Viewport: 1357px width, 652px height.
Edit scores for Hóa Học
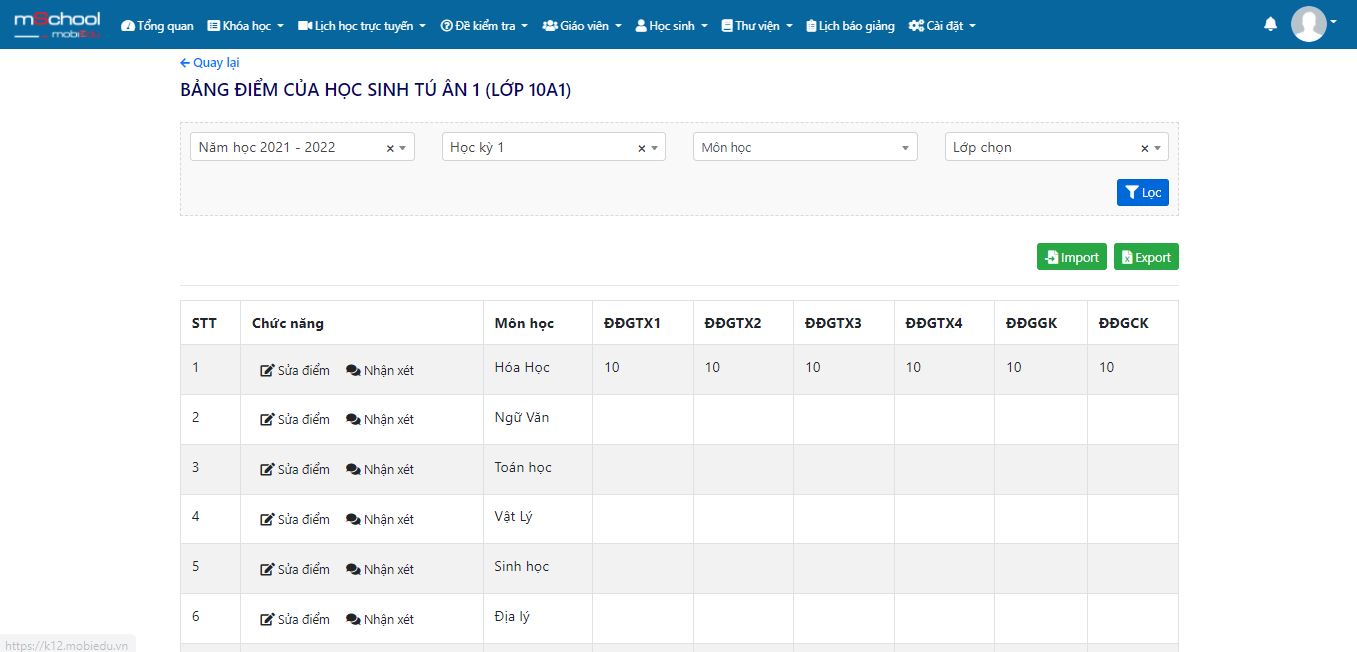point(295,370)
